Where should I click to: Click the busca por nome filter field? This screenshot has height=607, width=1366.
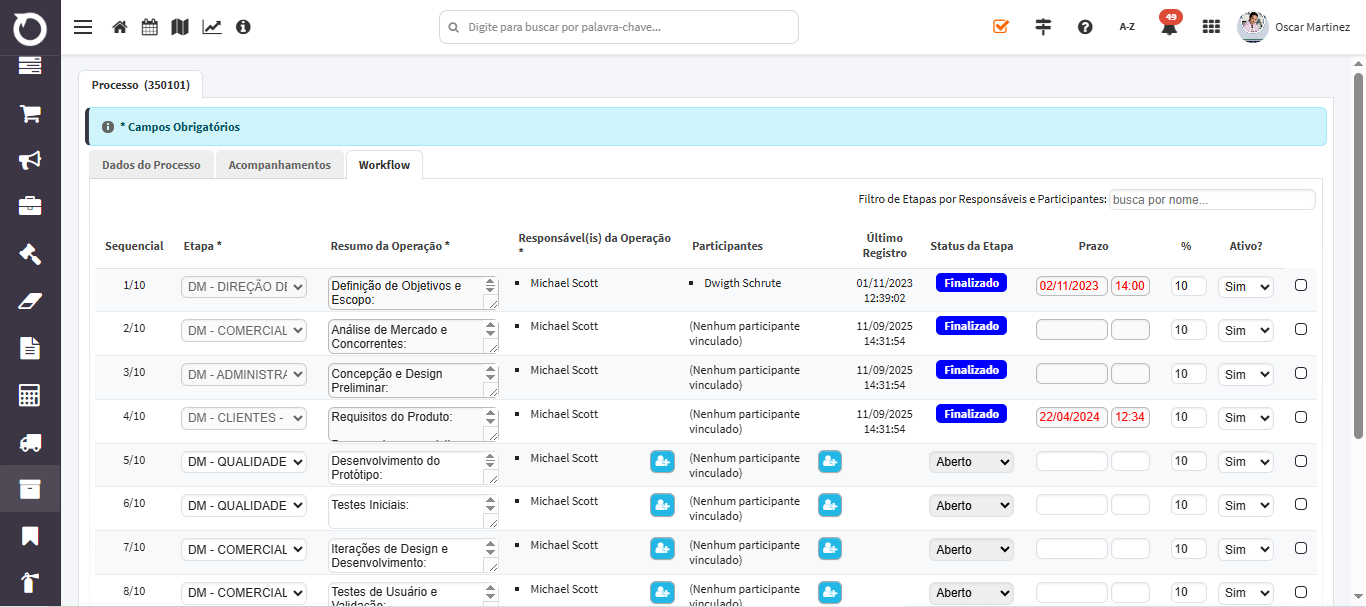pos(1212,200)
